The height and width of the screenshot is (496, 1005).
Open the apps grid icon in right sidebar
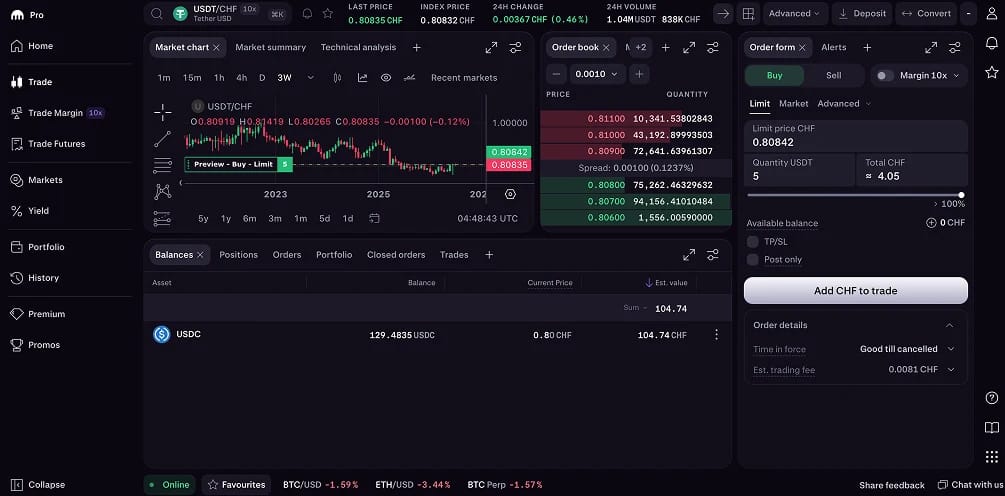992,457
